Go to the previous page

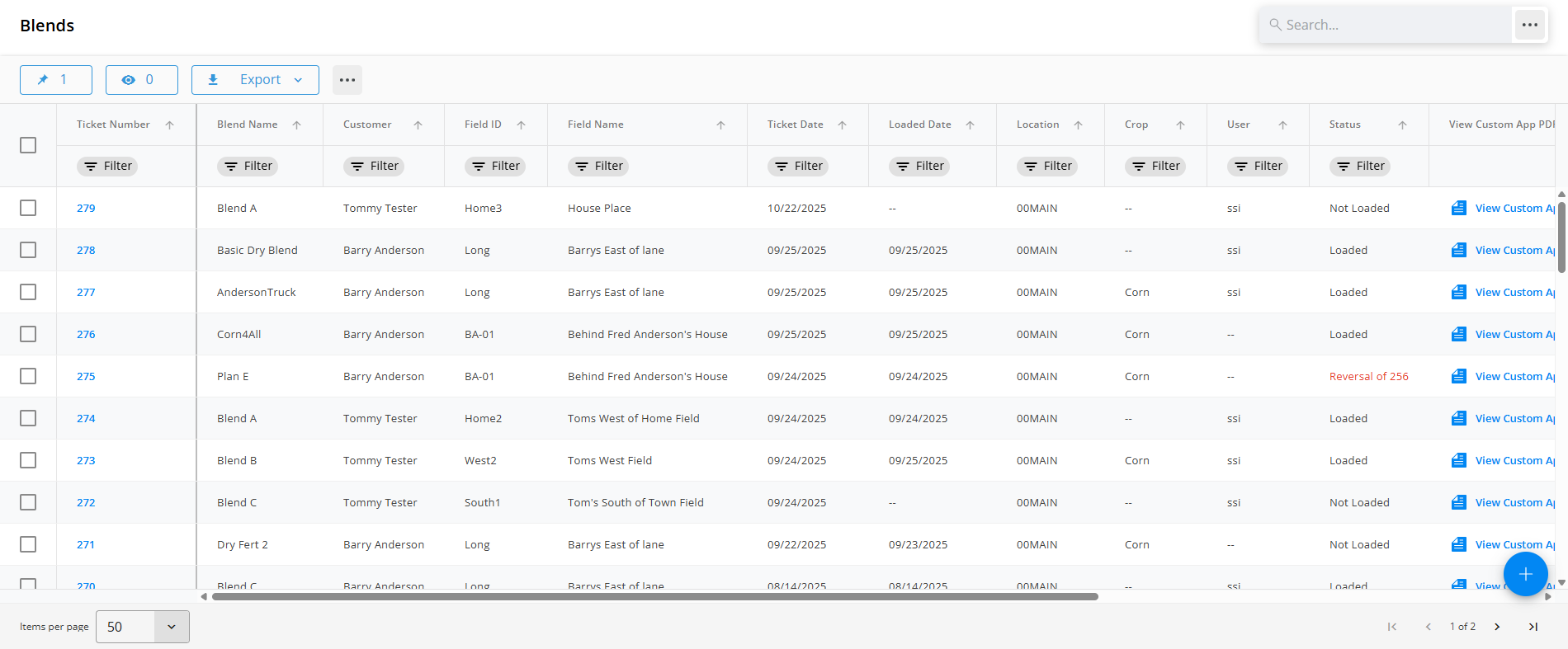[1428, 627]
